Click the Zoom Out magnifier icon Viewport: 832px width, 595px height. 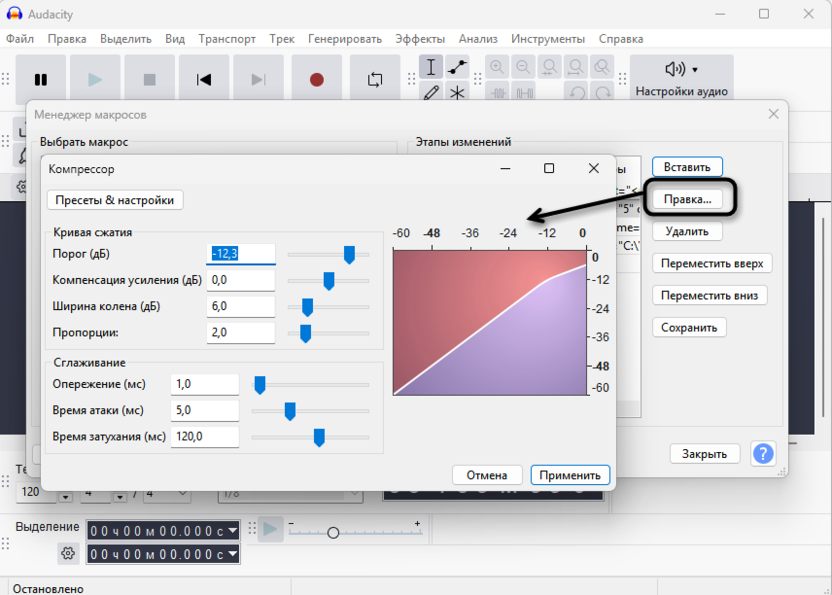tap(523, 67)
